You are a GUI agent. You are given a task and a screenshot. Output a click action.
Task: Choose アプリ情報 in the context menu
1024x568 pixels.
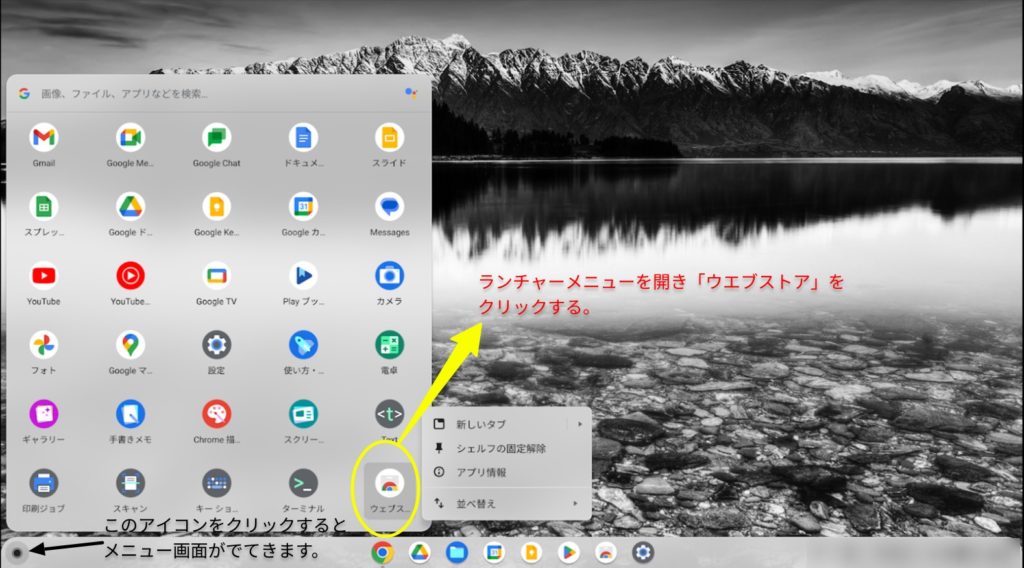coord(481,472)
